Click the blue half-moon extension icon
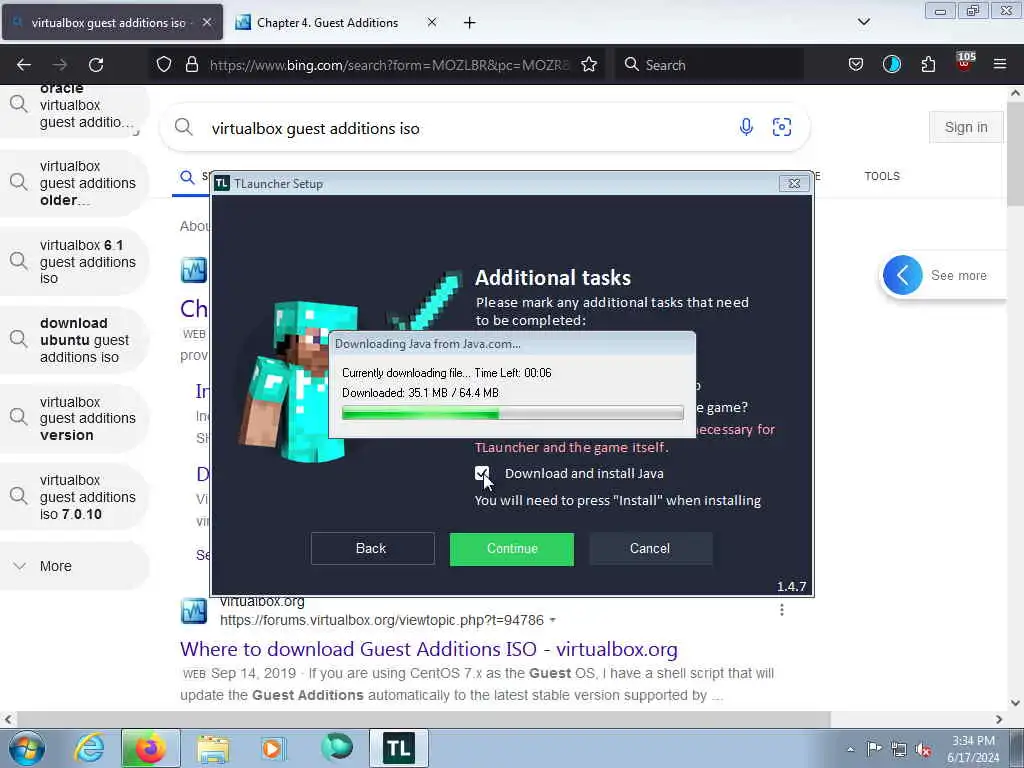The image size is (1024, 768). pyautogui.click(x=891, y=64)
